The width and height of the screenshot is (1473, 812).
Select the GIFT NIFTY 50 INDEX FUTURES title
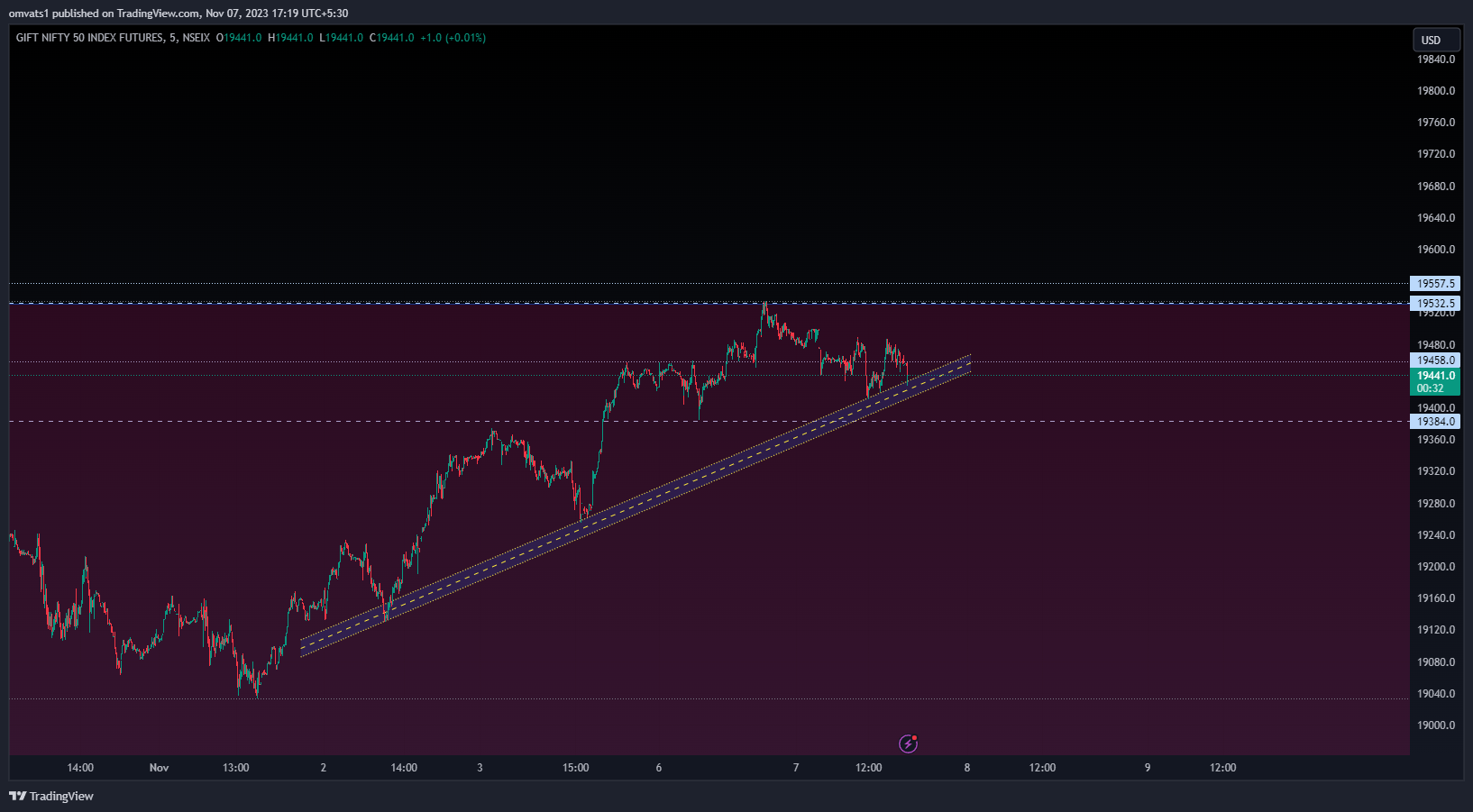point(90,38)
